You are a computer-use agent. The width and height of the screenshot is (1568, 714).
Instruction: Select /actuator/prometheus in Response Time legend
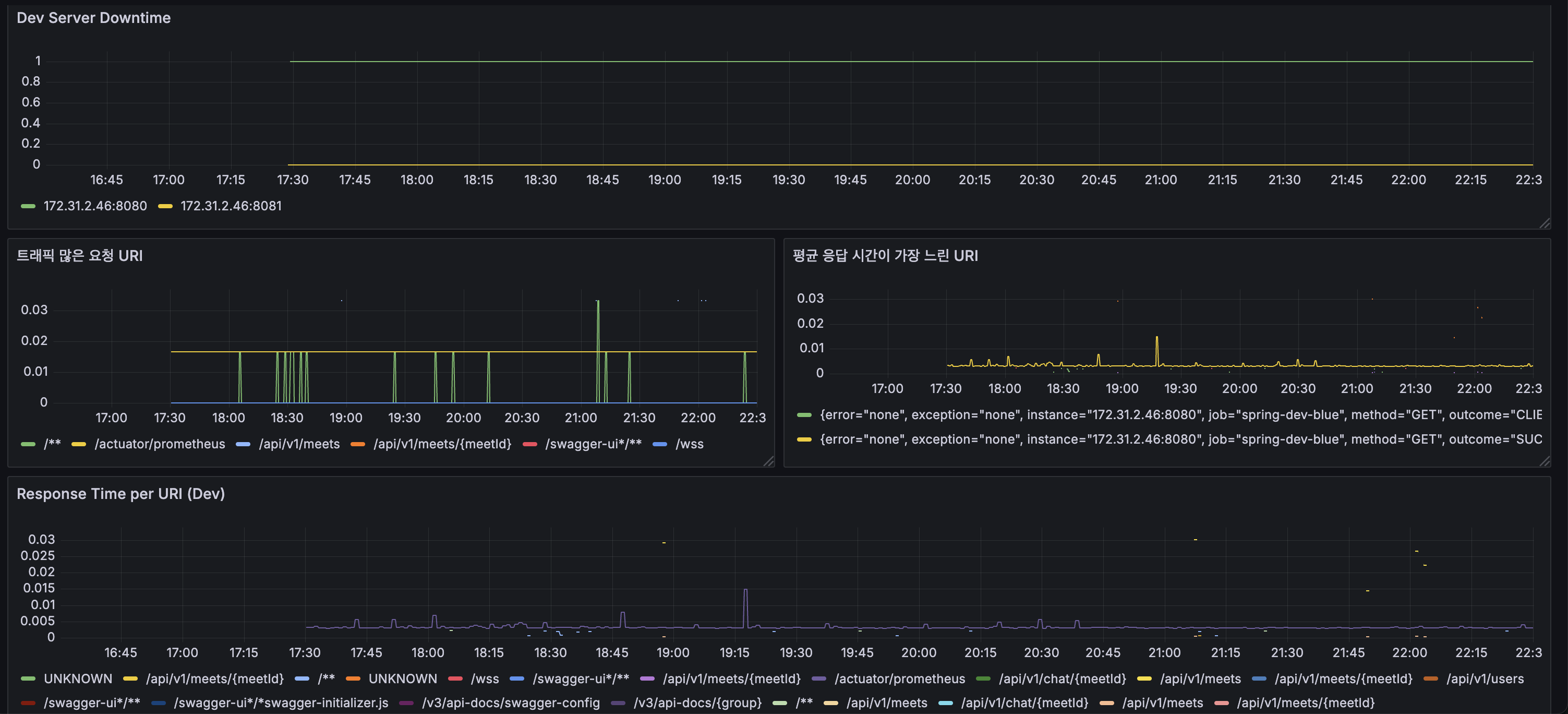(900, 679)
